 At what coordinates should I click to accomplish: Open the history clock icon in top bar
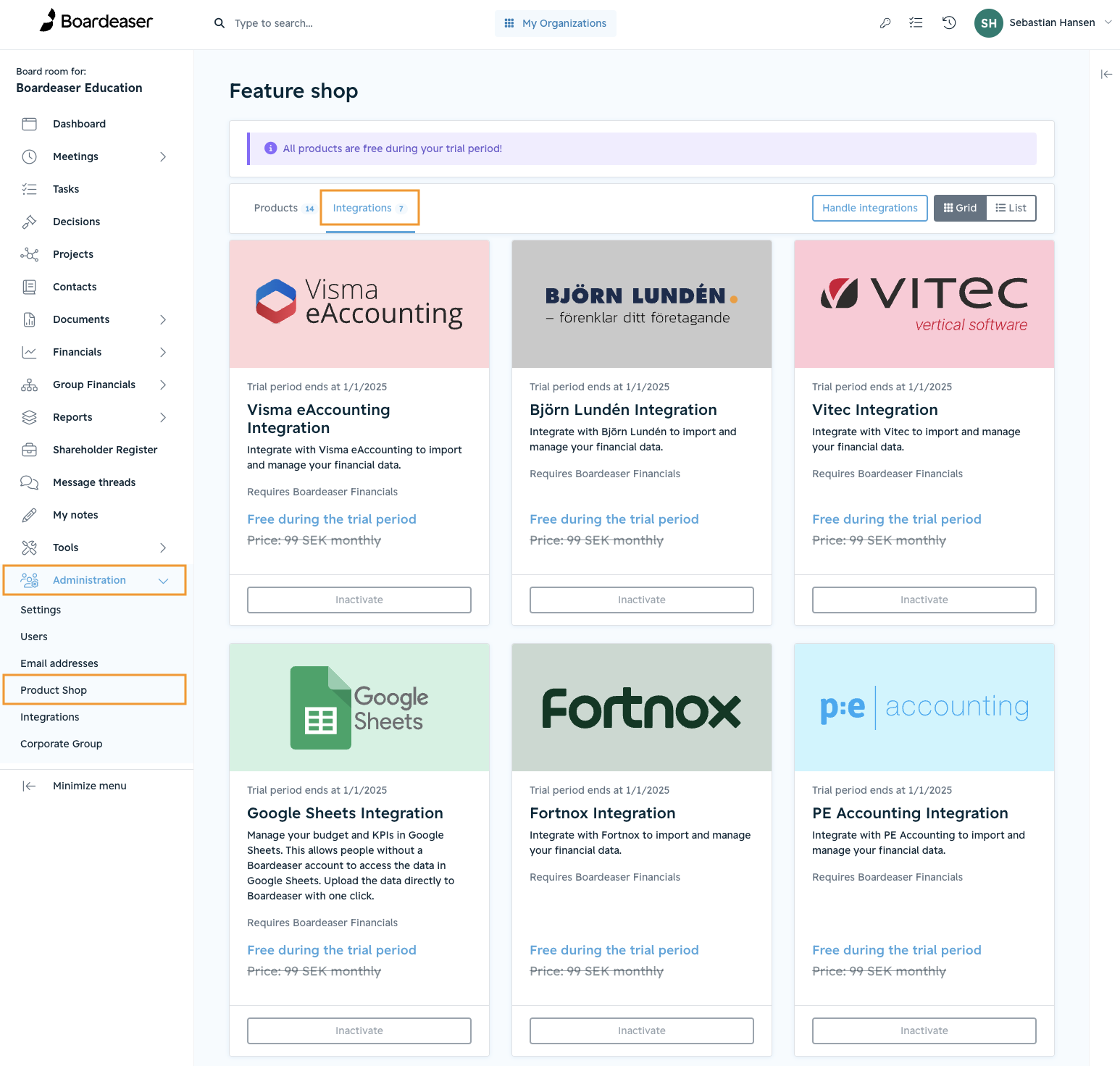[949, 23]
